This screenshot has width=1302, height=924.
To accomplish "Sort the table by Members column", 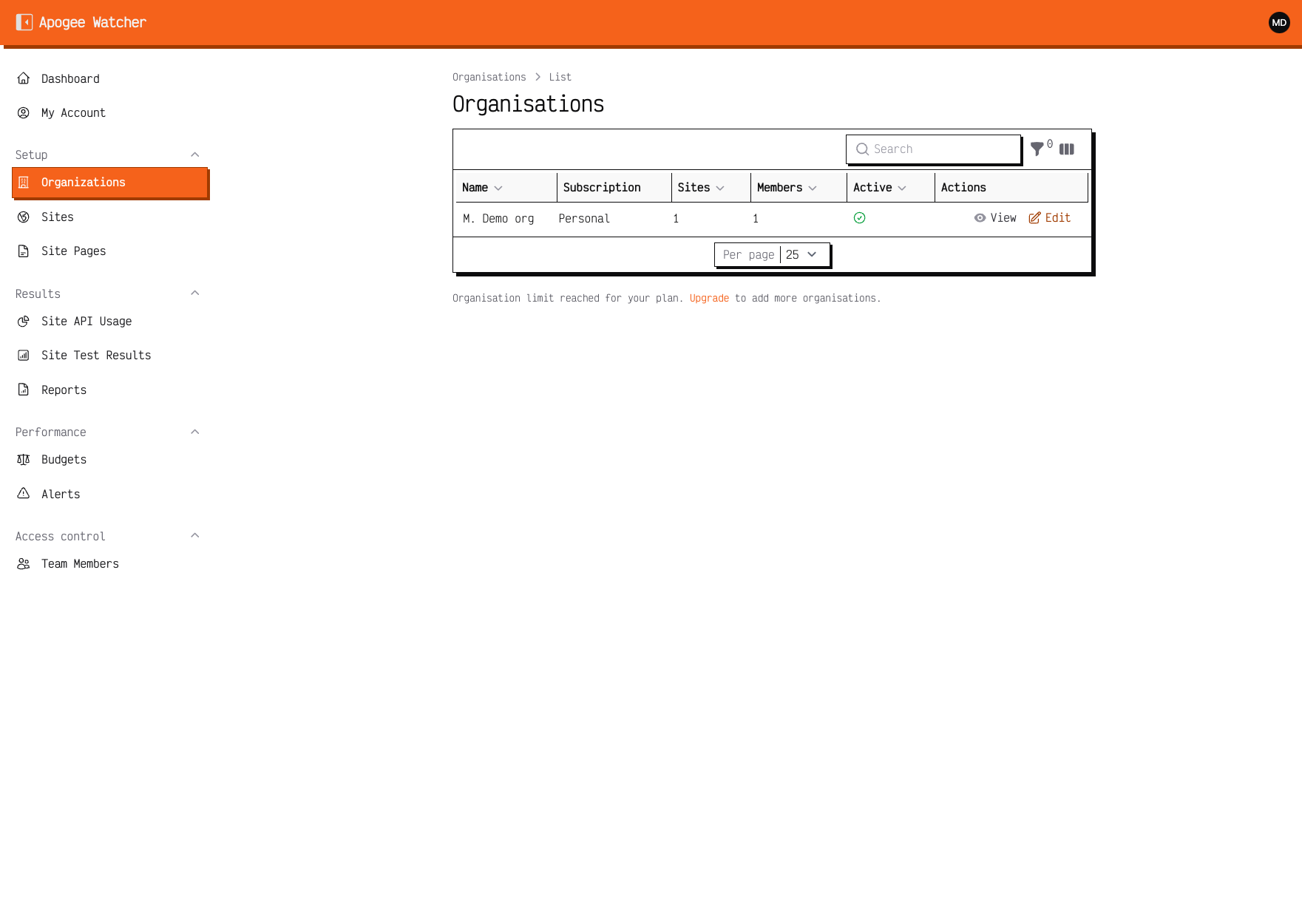I will tap(787, 188).
